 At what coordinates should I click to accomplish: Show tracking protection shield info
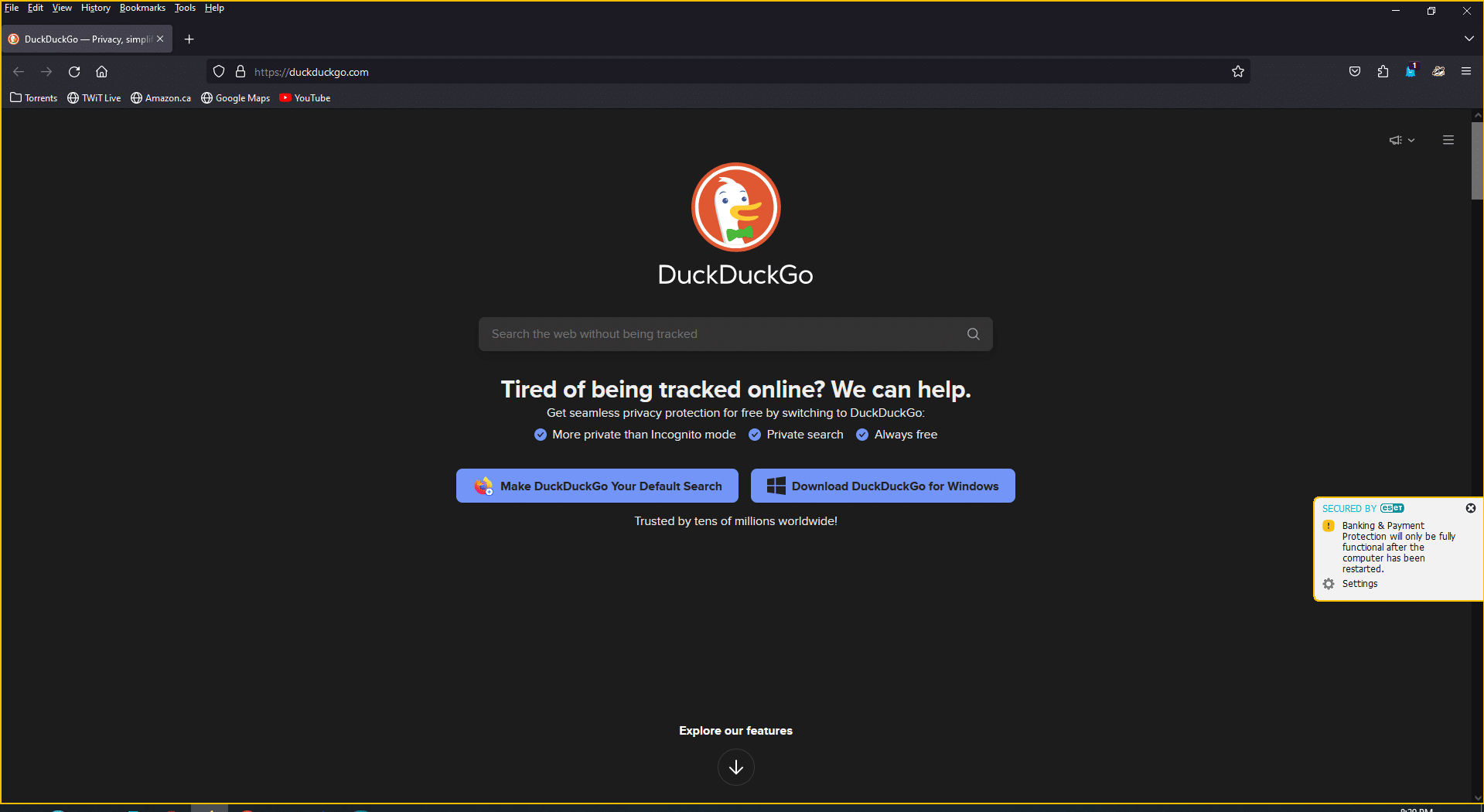(219, 72)
